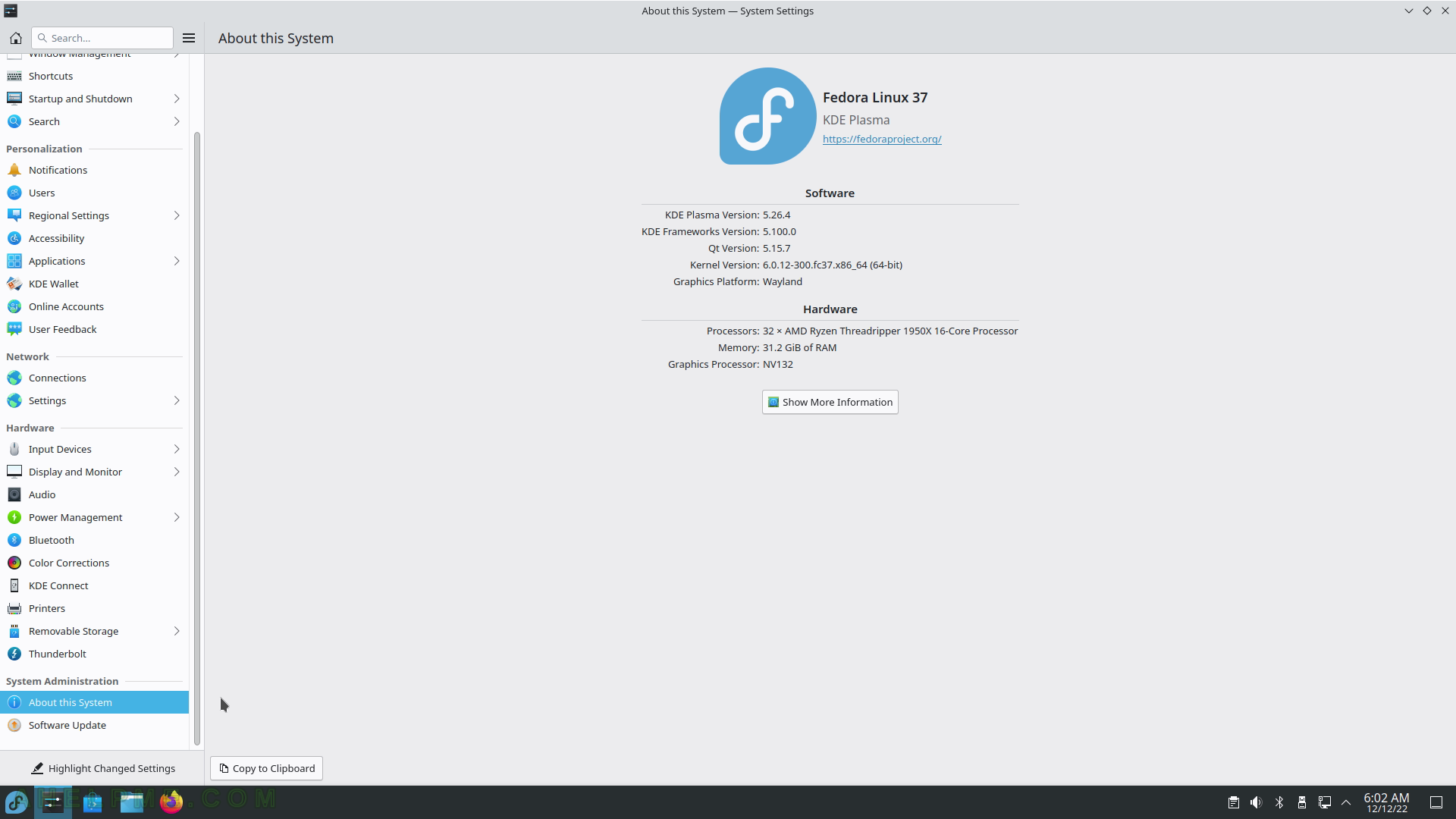Open Shortcuts keyboard icon

coord(14,76)
